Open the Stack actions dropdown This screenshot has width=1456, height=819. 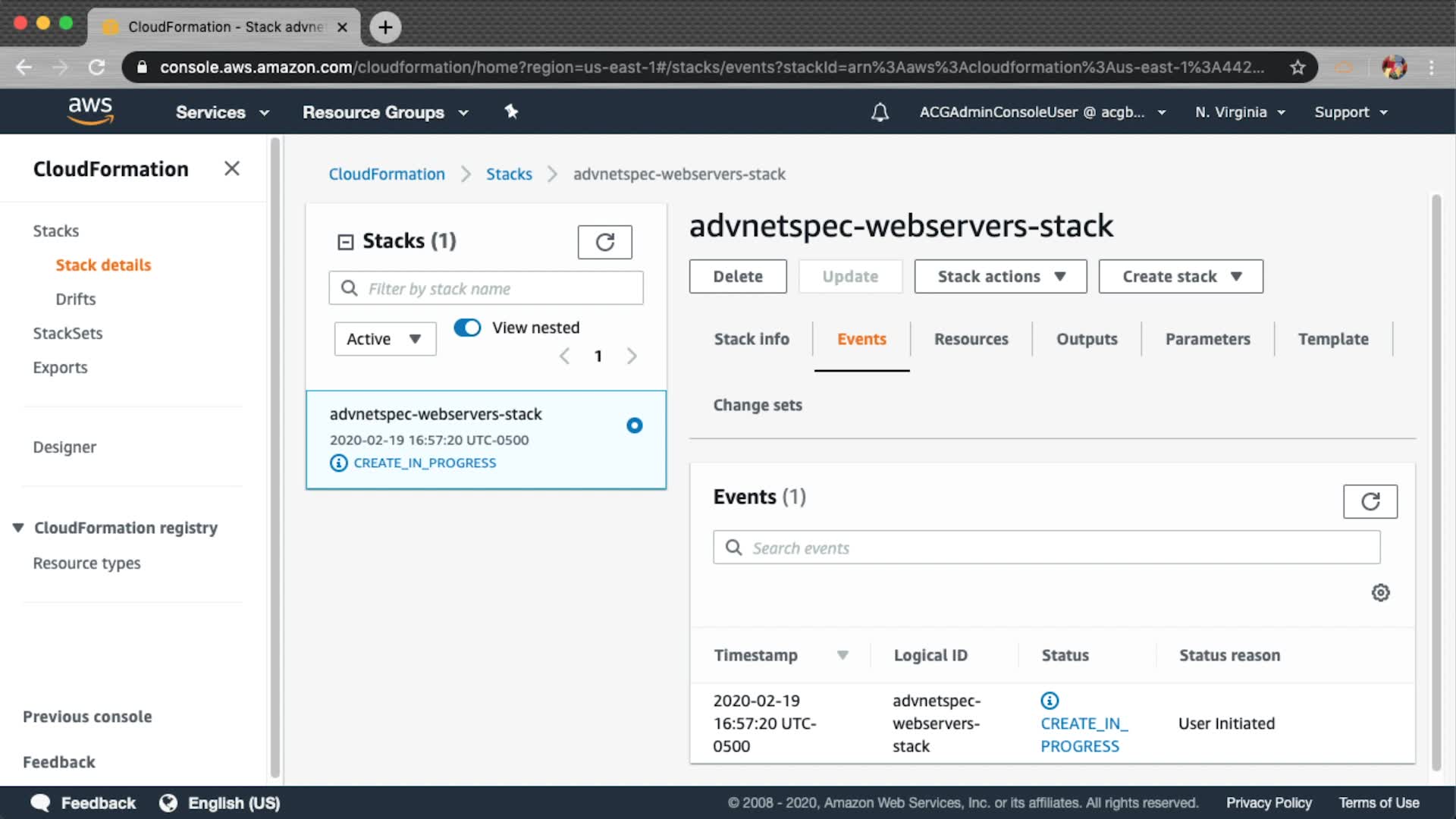click(1000, 277)
